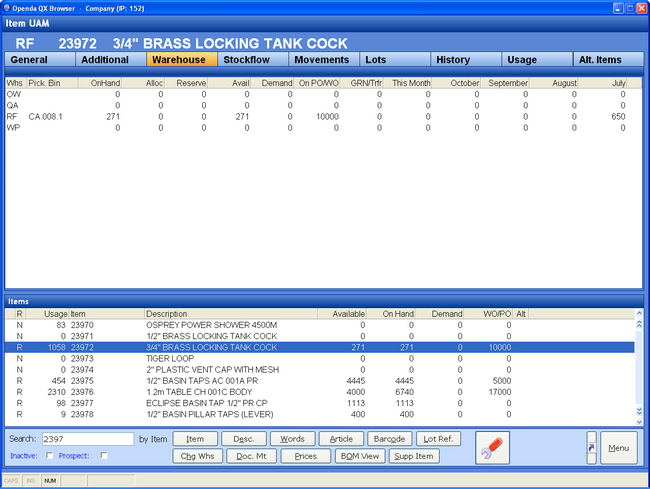Image resolution: width=650 pixels, height=489 pixels.
Task: Click the OnHand column header
Action: (x=99, y=83)
